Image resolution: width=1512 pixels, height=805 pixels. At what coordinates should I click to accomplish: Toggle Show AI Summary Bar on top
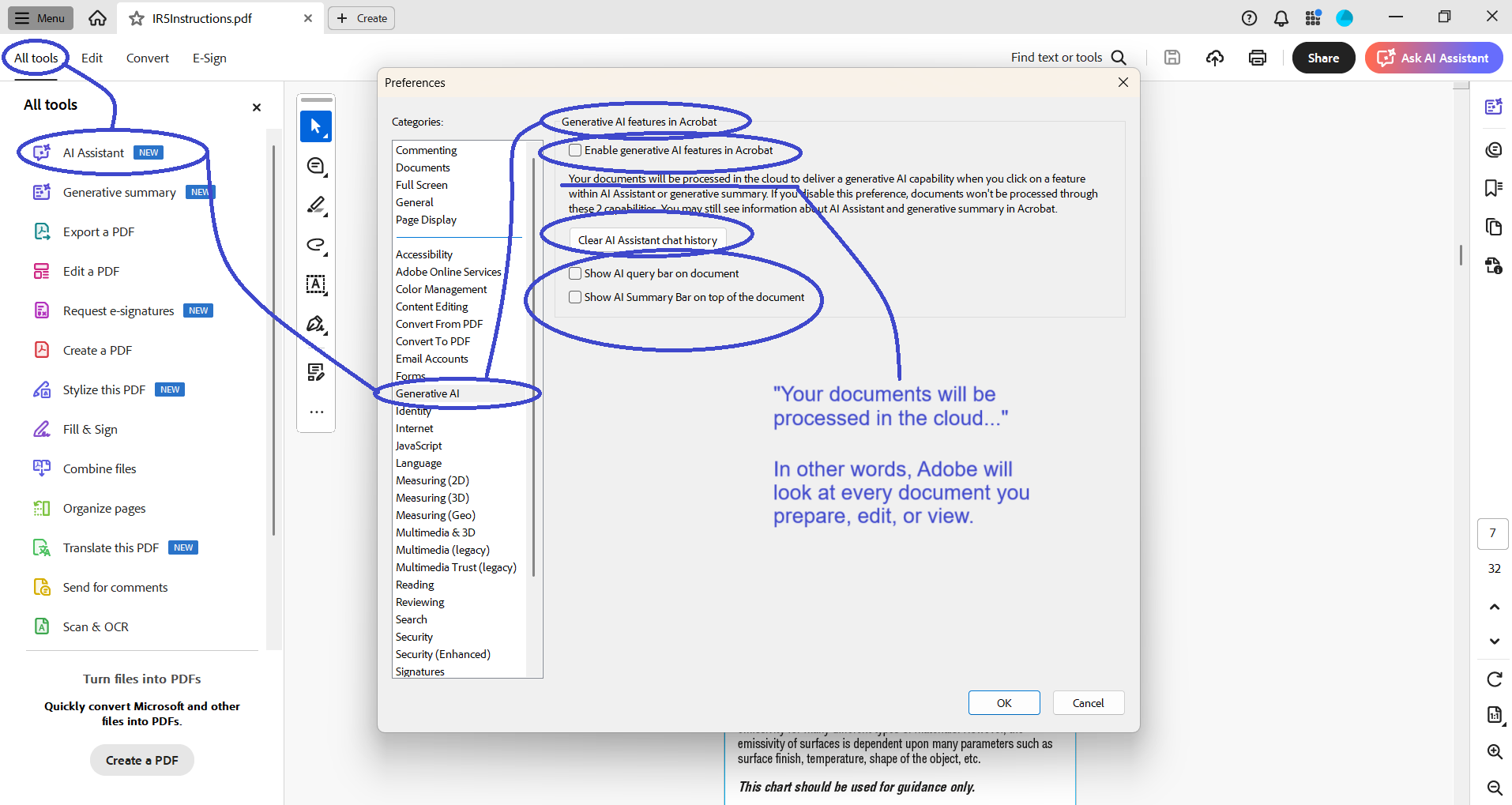tap(575, 297)
